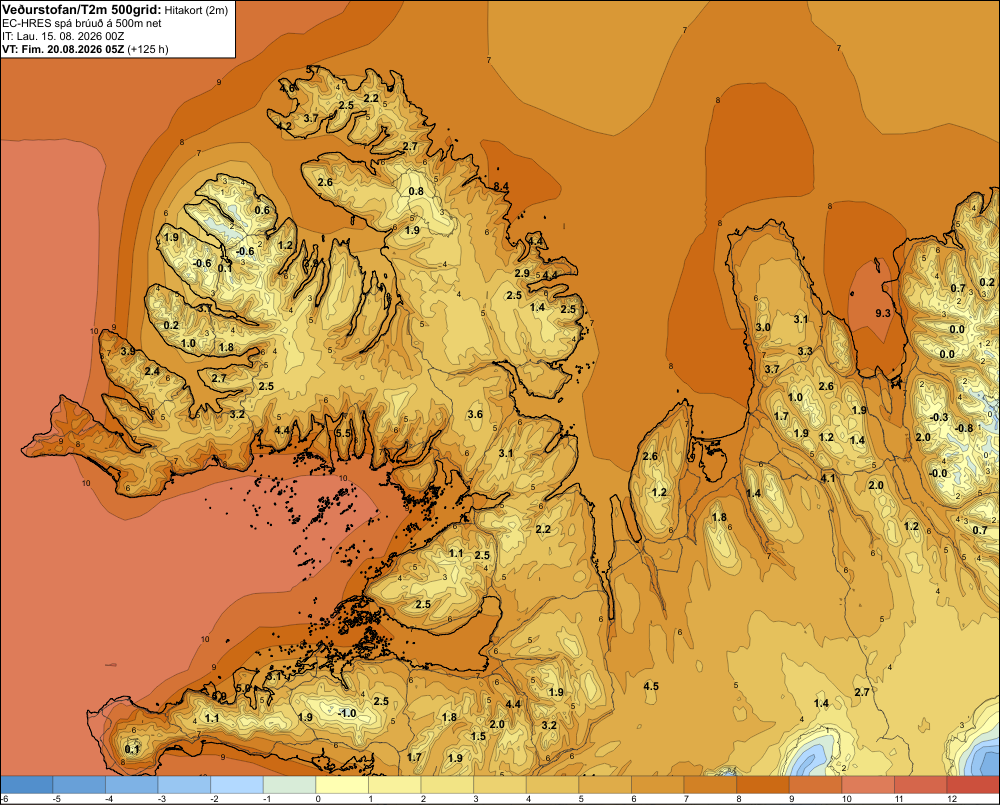This screenshot has height=805, width=1000.
Task: Click the "-3" label on the legend scale
Action: pyautogui.click(x=162, y=799)
